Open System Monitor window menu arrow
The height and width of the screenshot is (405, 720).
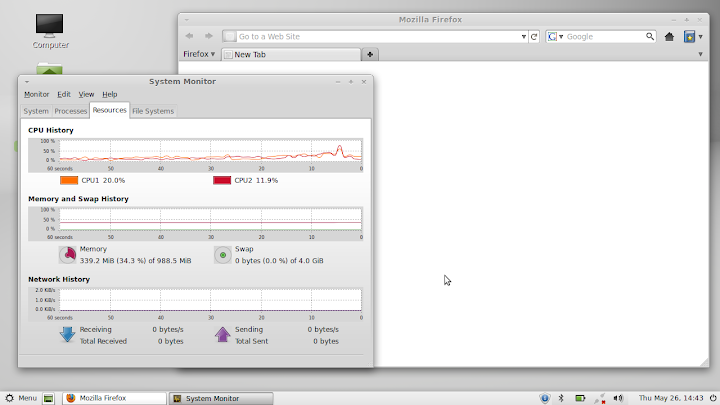27,82
